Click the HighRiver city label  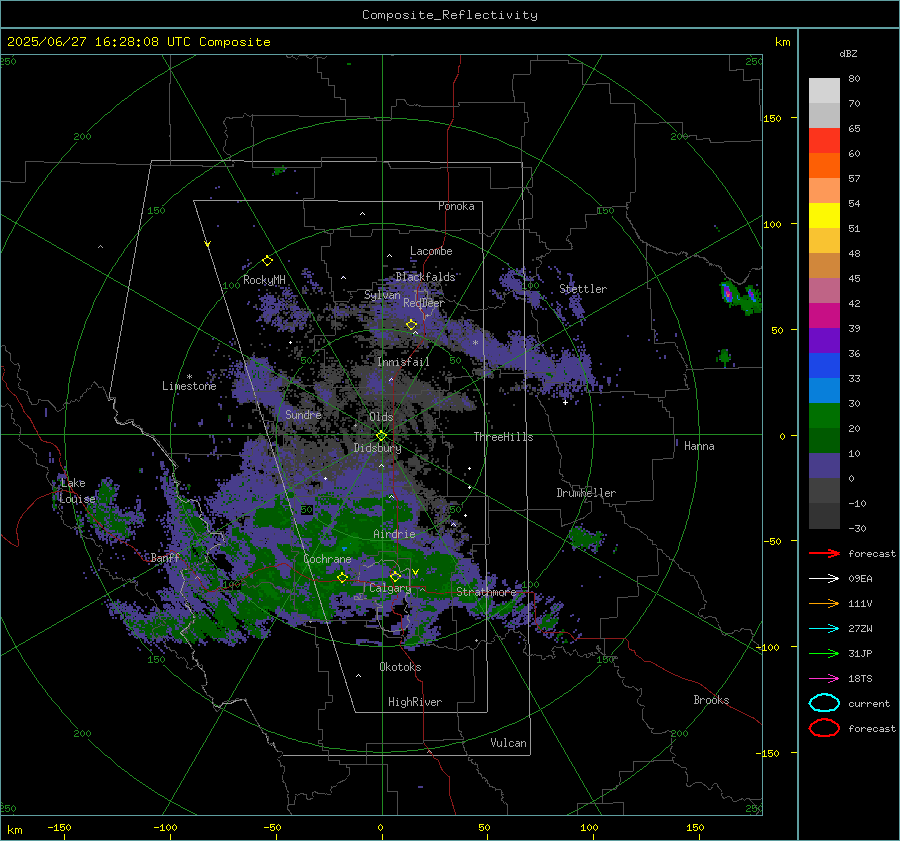point(415,702)
